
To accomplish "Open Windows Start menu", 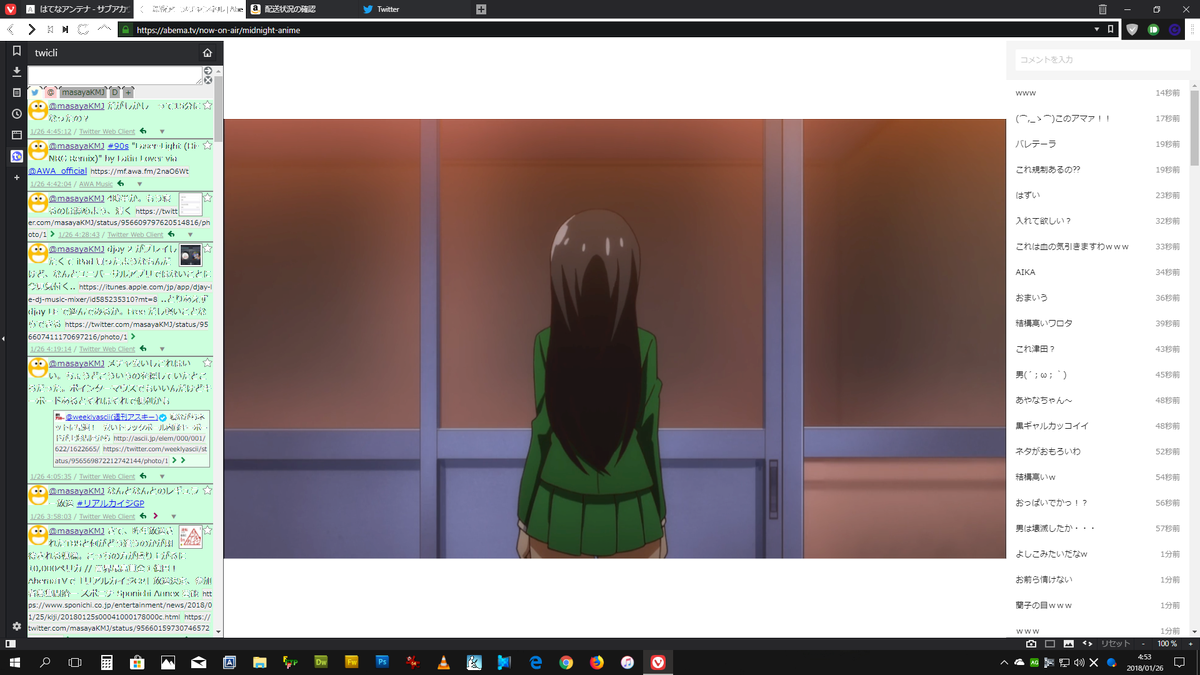I will click(14, 662).
